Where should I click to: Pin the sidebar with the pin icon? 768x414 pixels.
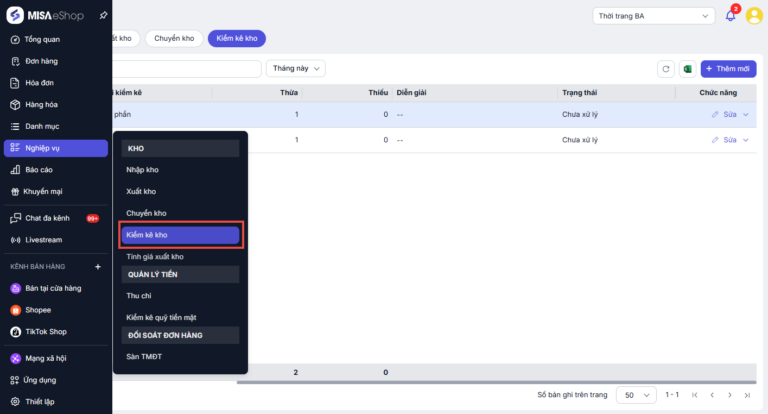pos(103,16)
